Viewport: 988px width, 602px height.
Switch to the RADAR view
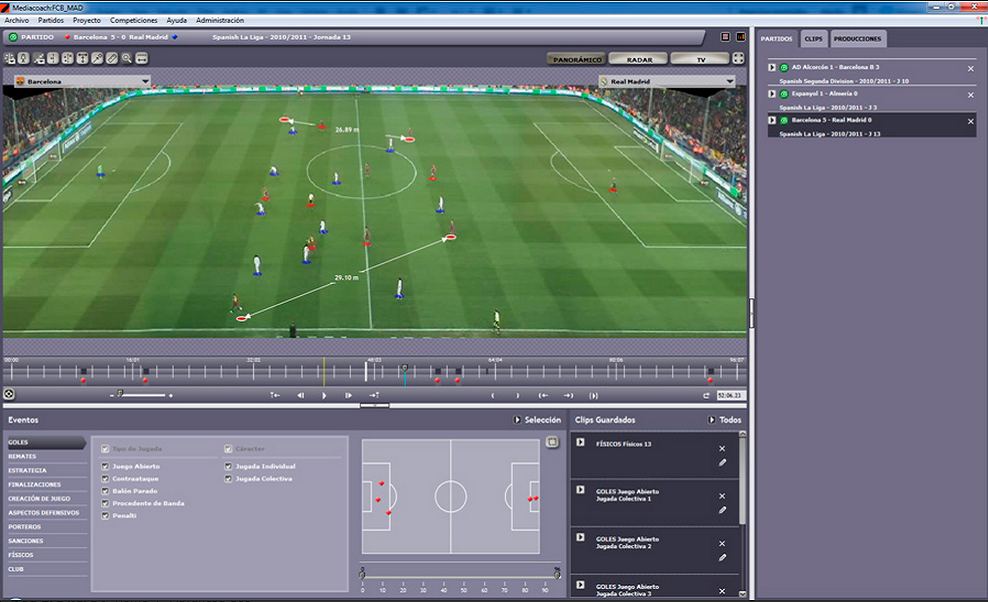[639, 59]
